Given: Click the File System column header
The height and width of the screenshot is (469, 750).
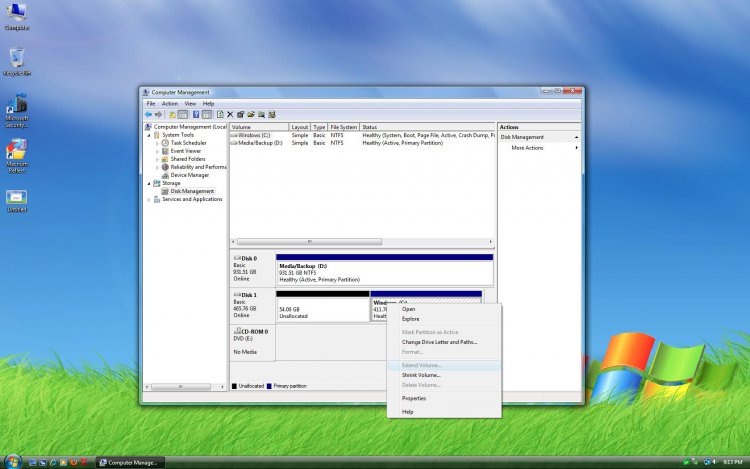Looking at the screenshot, I should point(343,127).
